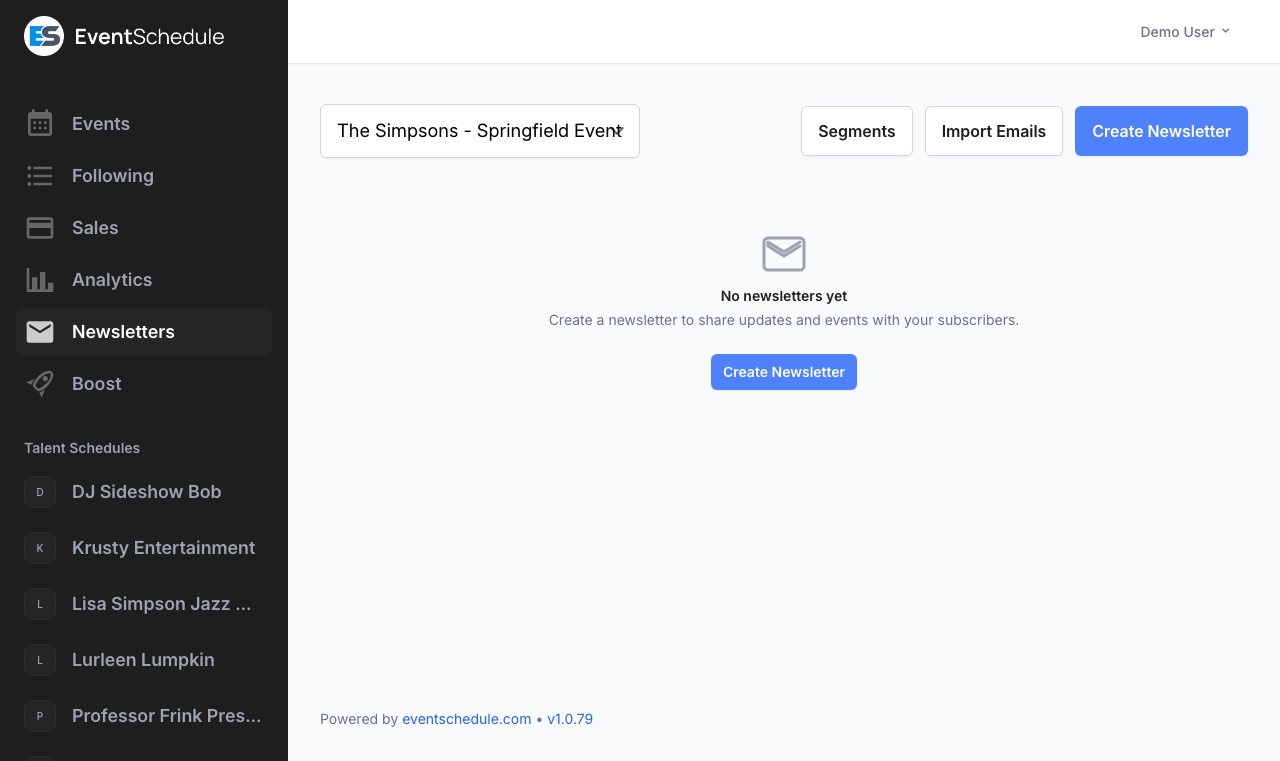Visit the eventschedule.com footer link
Image resolution: width=1280 pixels, height=761 pixels.
(x=466, y=719)
